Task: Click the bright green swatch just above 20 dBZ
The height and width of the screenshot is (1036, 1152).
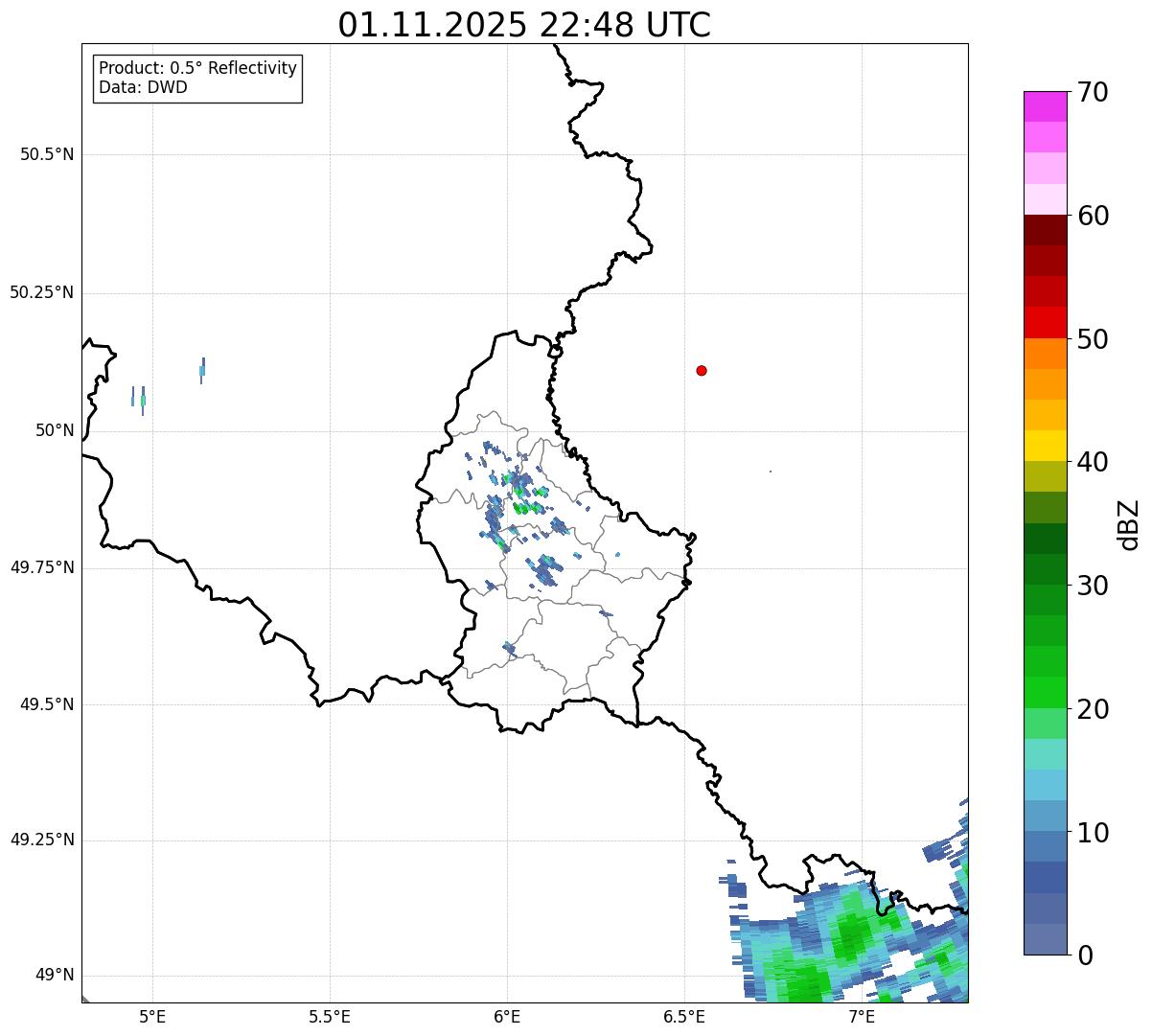Action: pyautogui.click(x=1046, y=693)
